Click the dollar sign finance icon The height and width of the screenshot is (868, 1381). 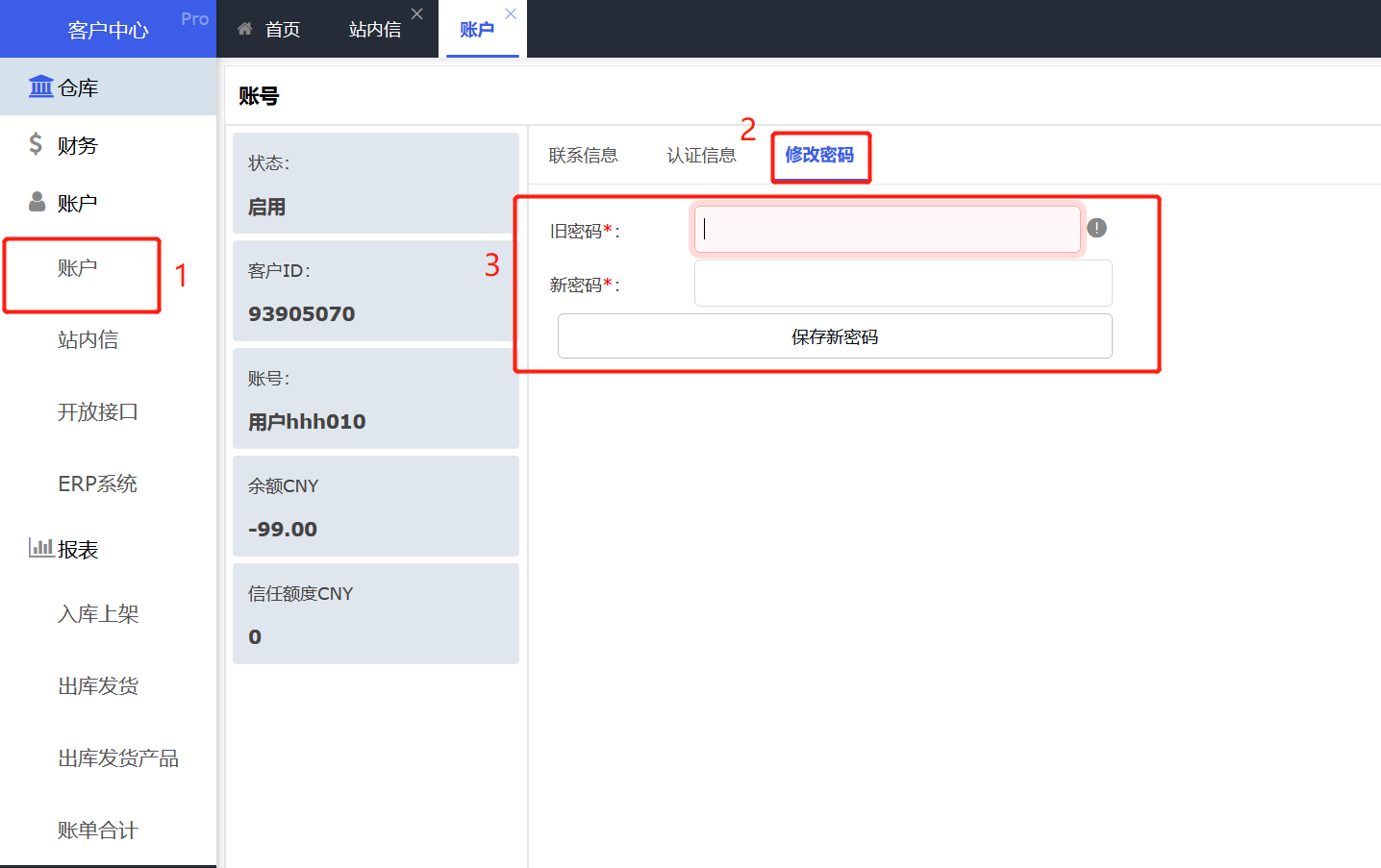tap(36, 144)
